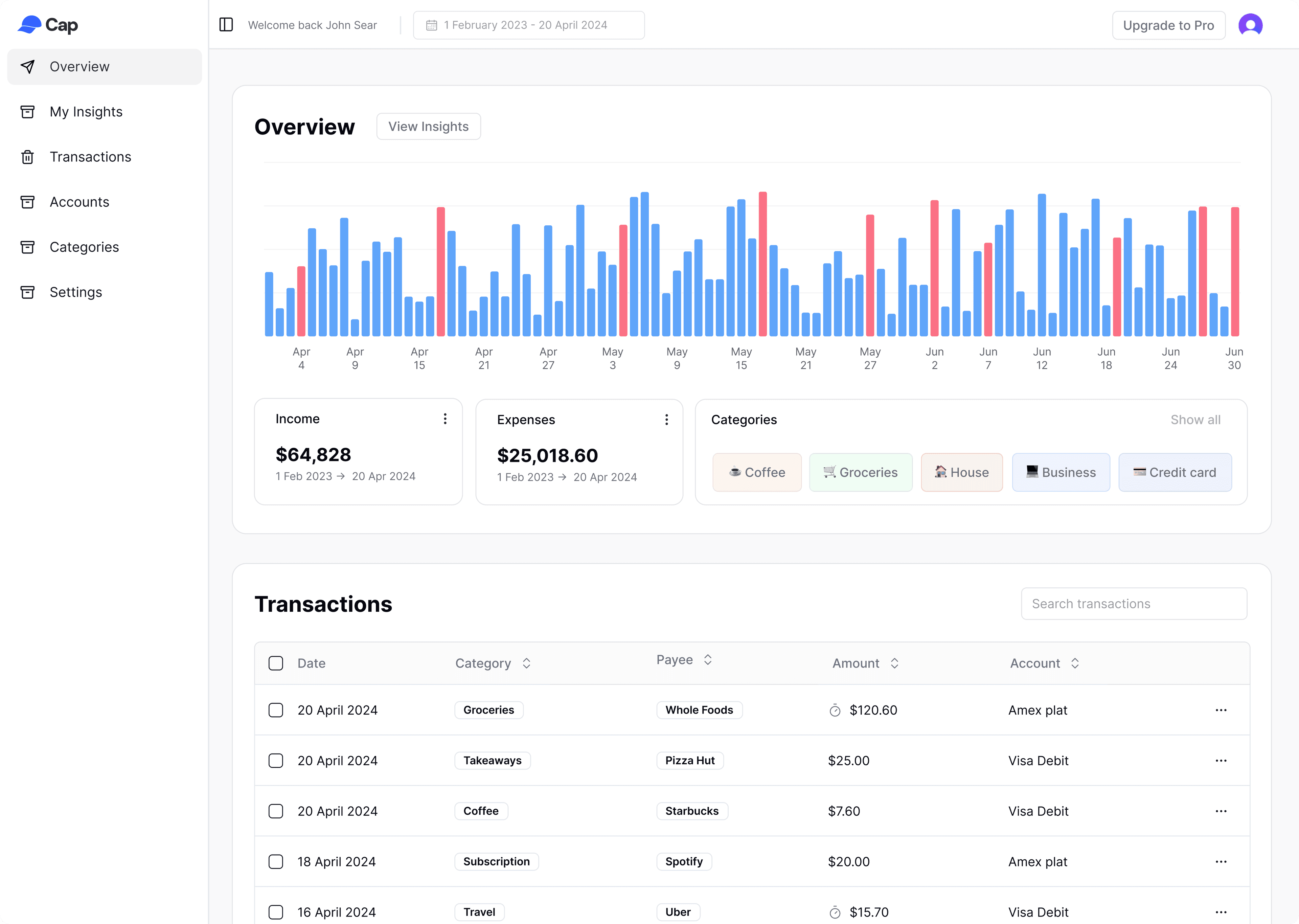The width and height of the screenshot is (1299, 924).
Task: Toggle the sidebar panel icon
Action: click(x=226, y=24)
